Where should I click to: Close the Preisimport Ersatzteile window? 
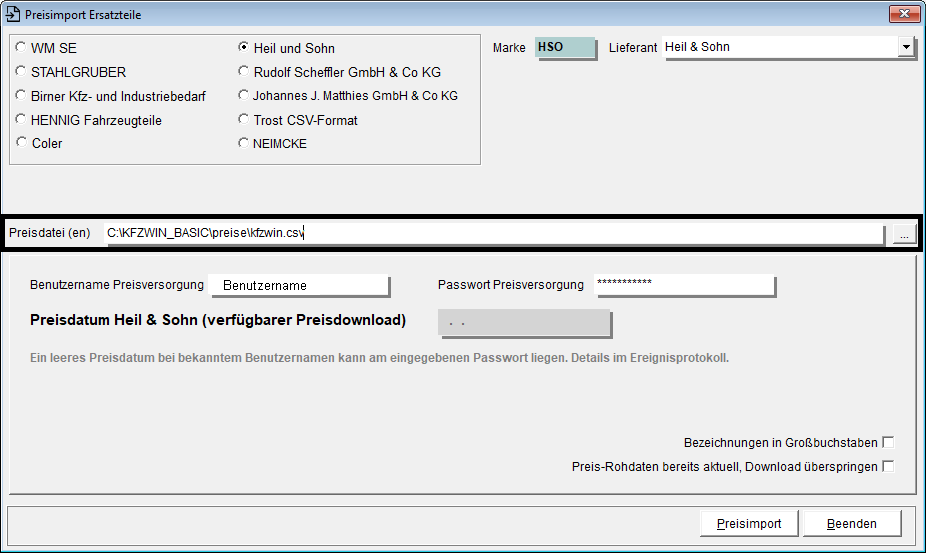904,13
